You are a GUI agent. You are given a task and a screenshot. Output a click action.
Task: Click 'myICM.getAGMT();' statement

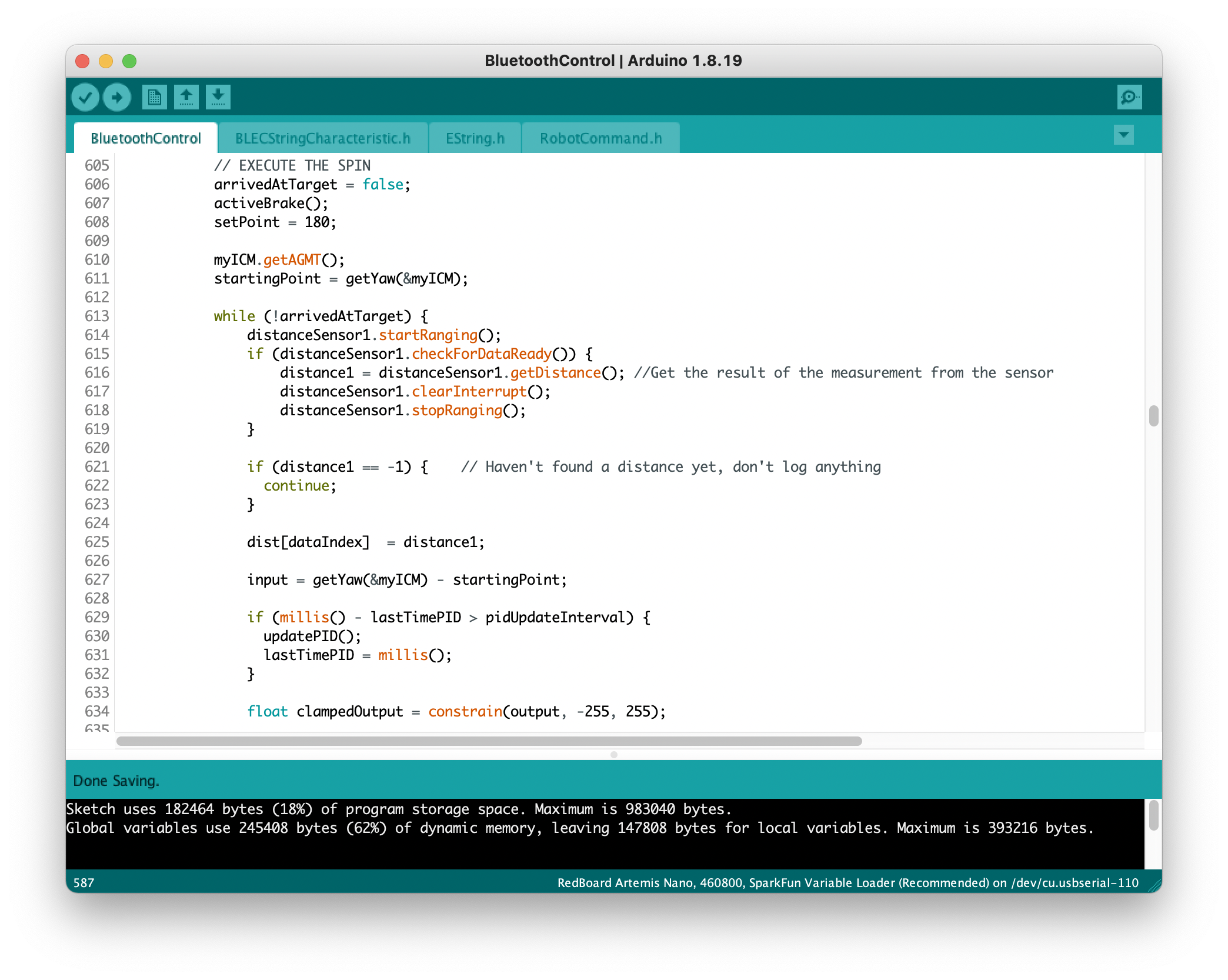coord(279,260)
